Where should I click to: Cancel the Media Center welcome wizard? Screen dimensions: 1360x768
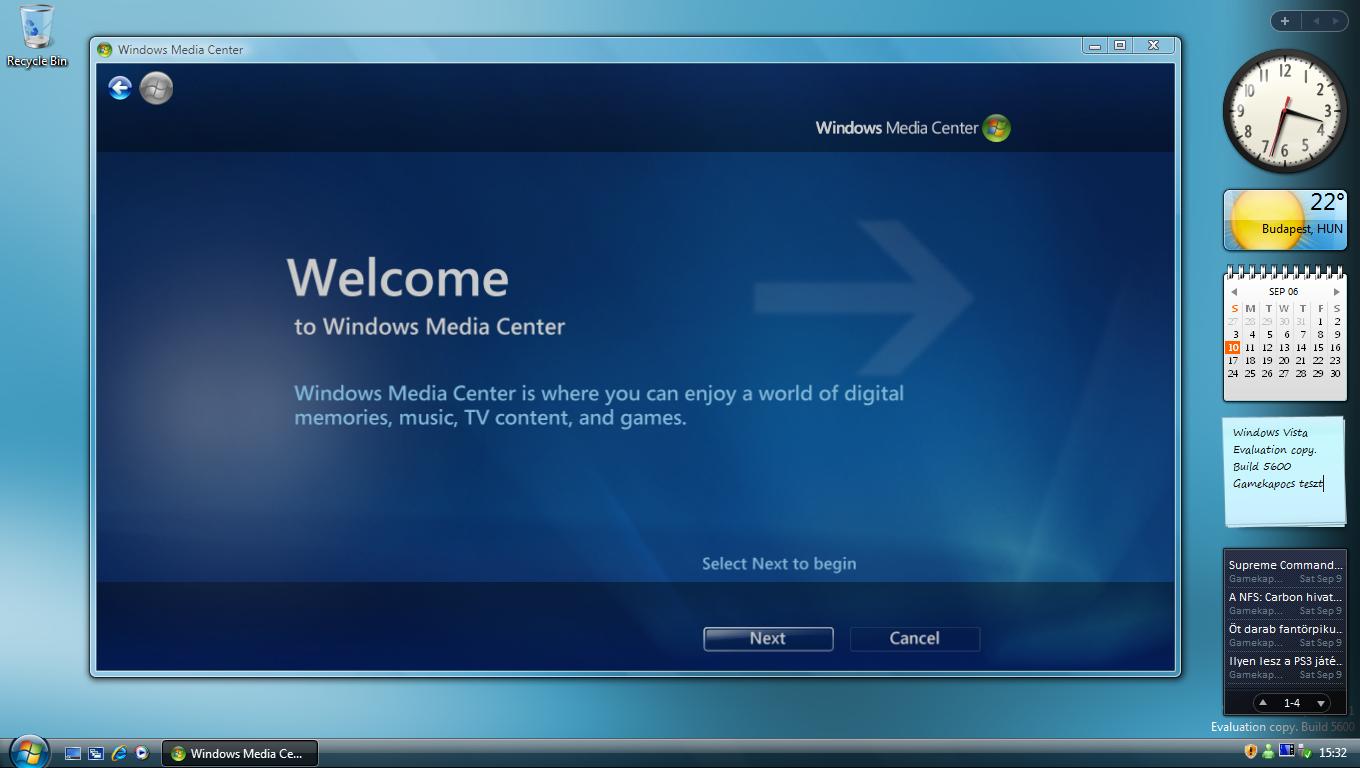[x=914, y=638]
